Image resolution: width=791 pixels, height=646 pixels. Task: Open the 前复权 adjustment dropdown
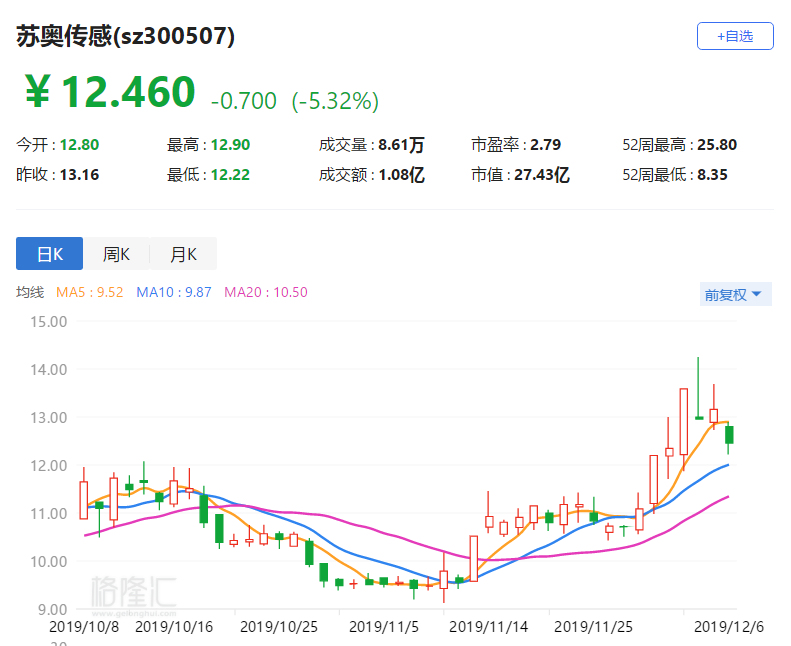point(736,295)
